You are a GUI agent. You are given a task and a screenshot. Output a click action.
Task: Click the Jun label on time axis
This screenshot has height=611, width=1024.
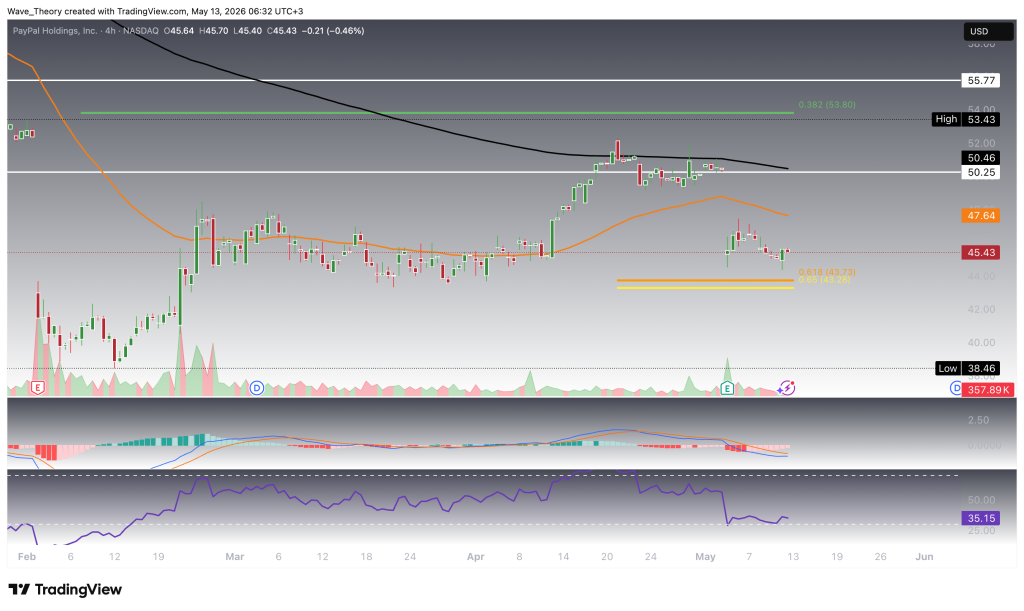tap(924, 557)
